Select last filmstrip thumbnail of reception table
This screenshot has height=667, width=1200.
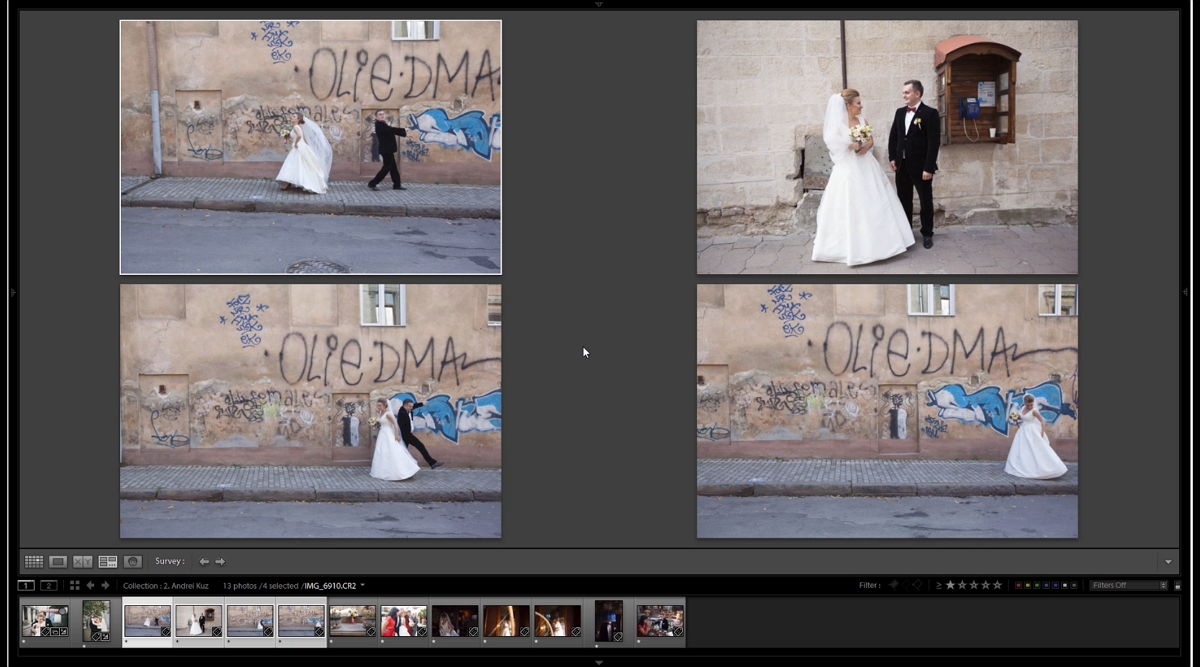click(660, 621)
